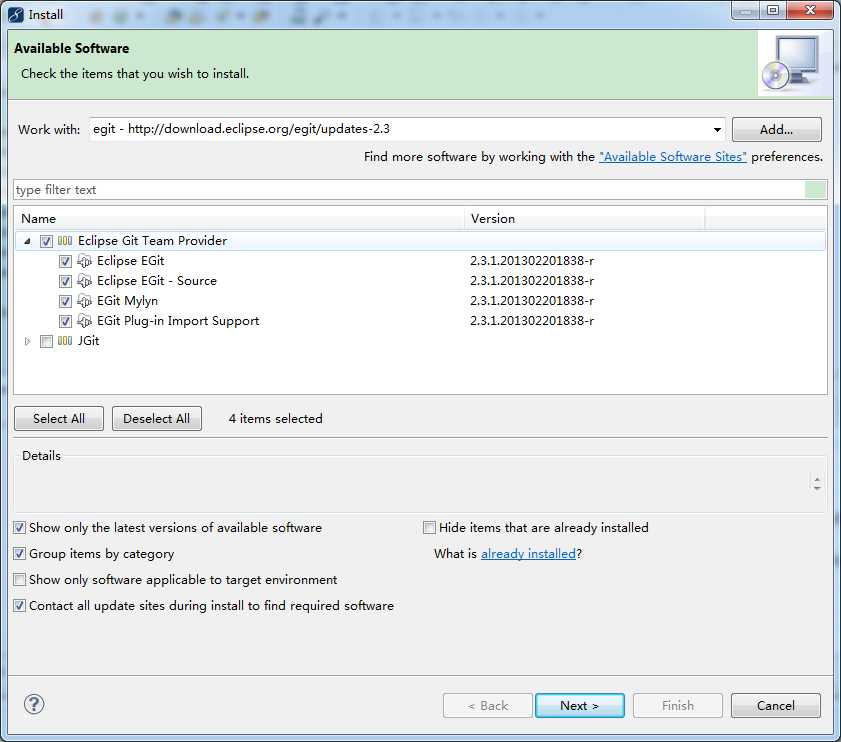This screenshot has height=742, width=841.
Task: Uncheck the EGit Mylyn checkbox
Action: 65,301
